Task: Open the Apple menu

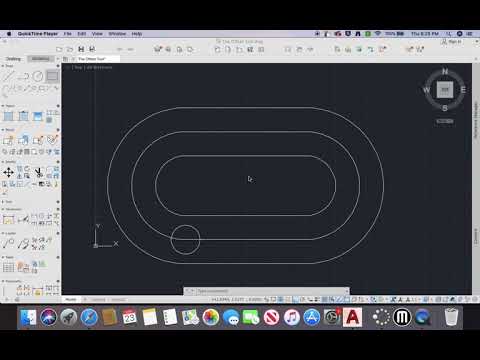Action: tap(9, 34)
